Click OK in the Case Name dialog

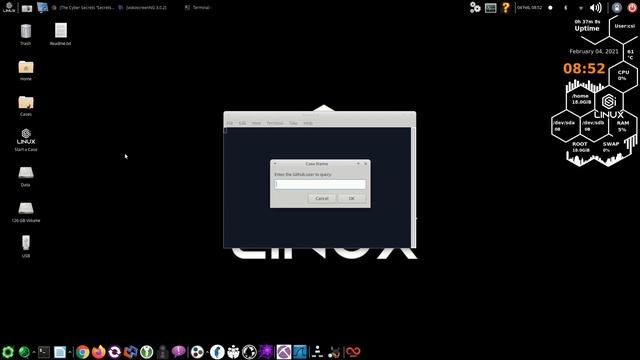tap(351, 198)
